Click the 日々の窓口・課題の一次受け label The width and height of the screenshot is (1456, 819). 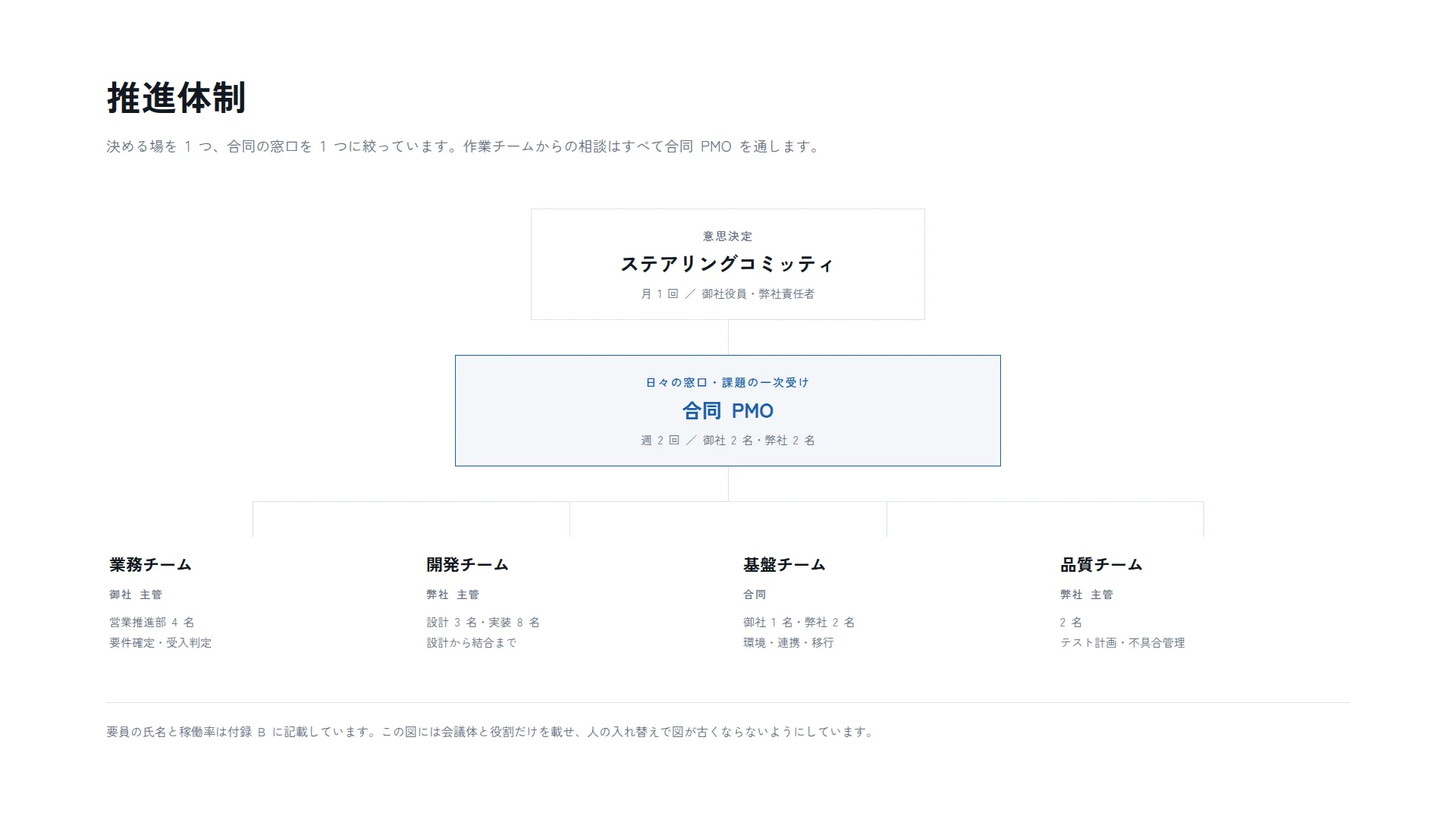[727, 383]
